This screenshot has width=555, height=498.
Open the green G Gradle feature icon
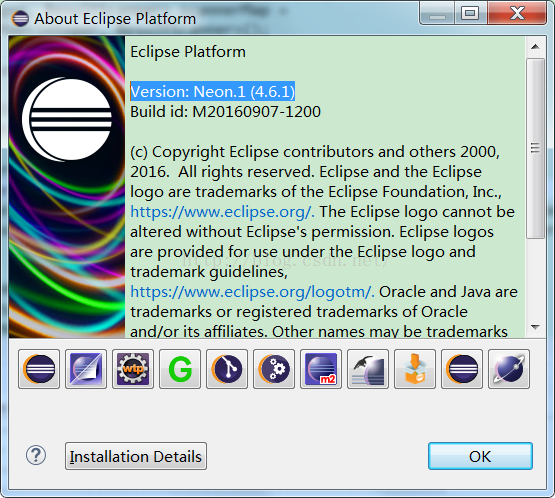180,369
